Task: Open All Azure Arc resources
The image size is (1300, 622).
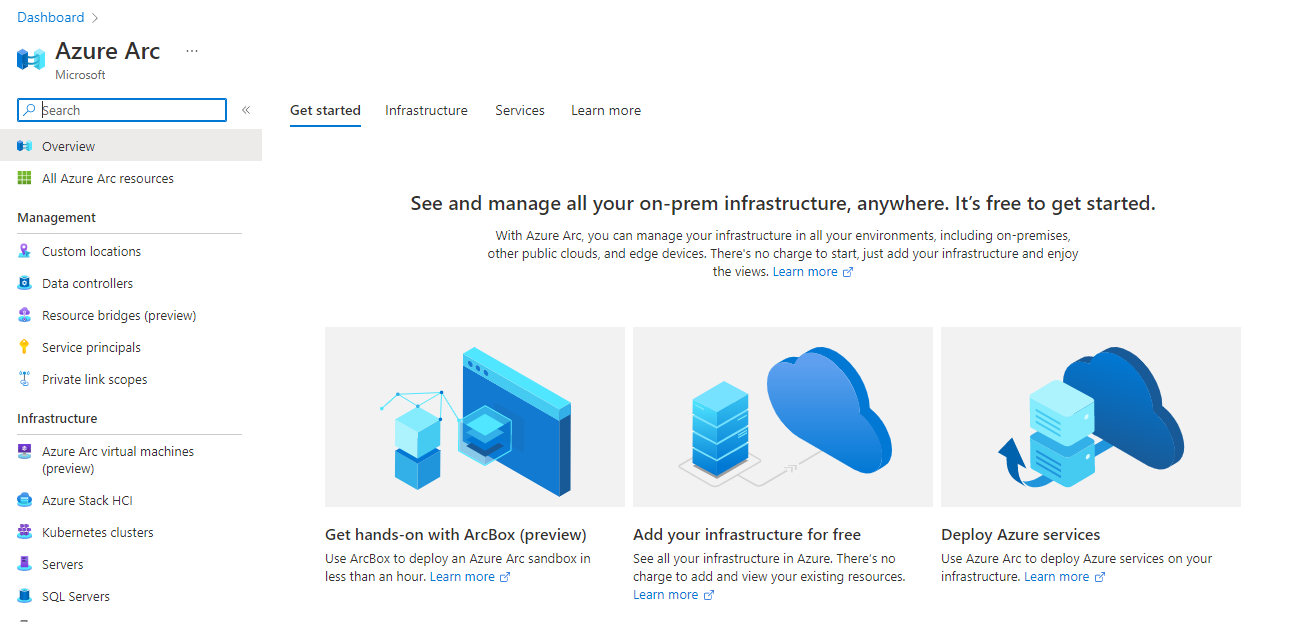Action: click(x=107, y=178)
